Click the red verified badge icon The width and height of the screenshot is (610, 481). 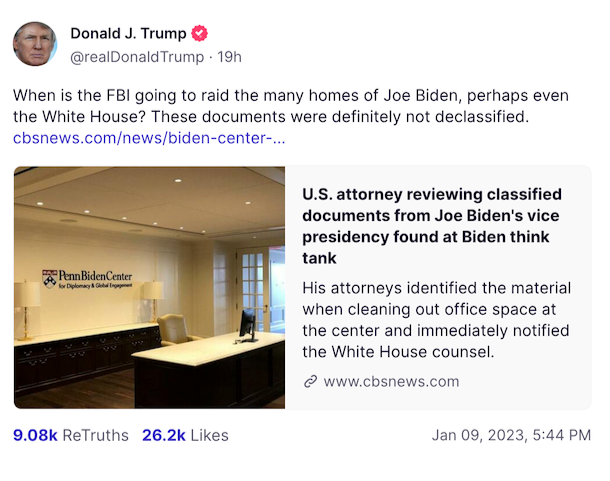tap(200, 33)
